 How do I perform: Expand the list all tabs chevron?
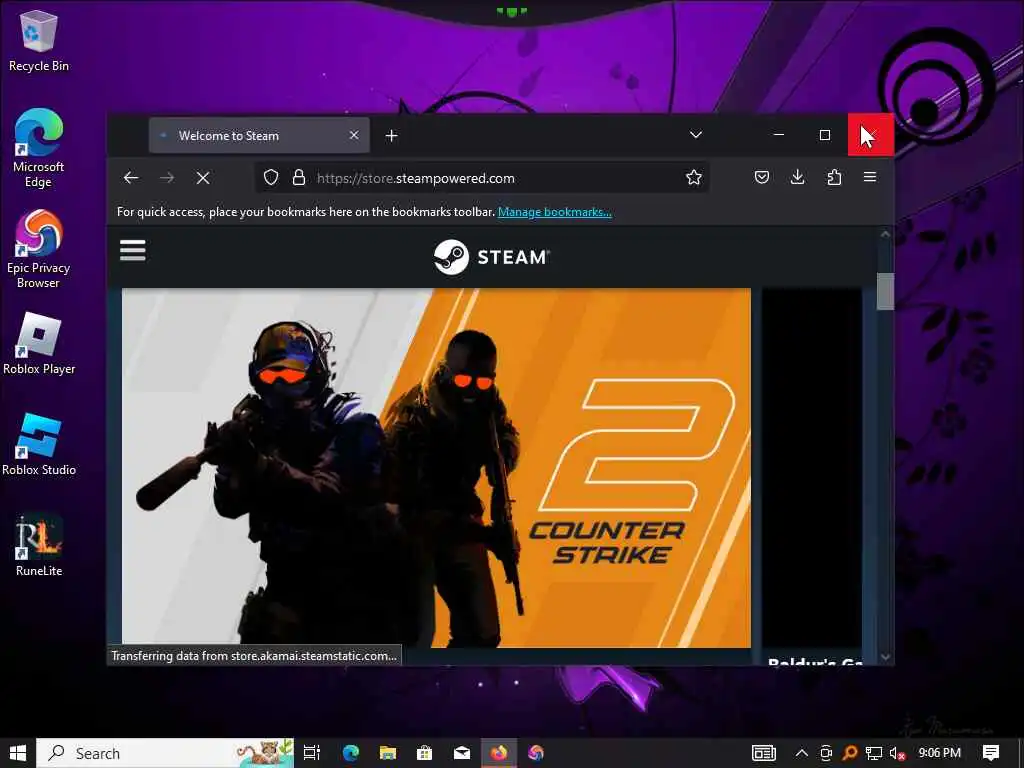[696, 135]
